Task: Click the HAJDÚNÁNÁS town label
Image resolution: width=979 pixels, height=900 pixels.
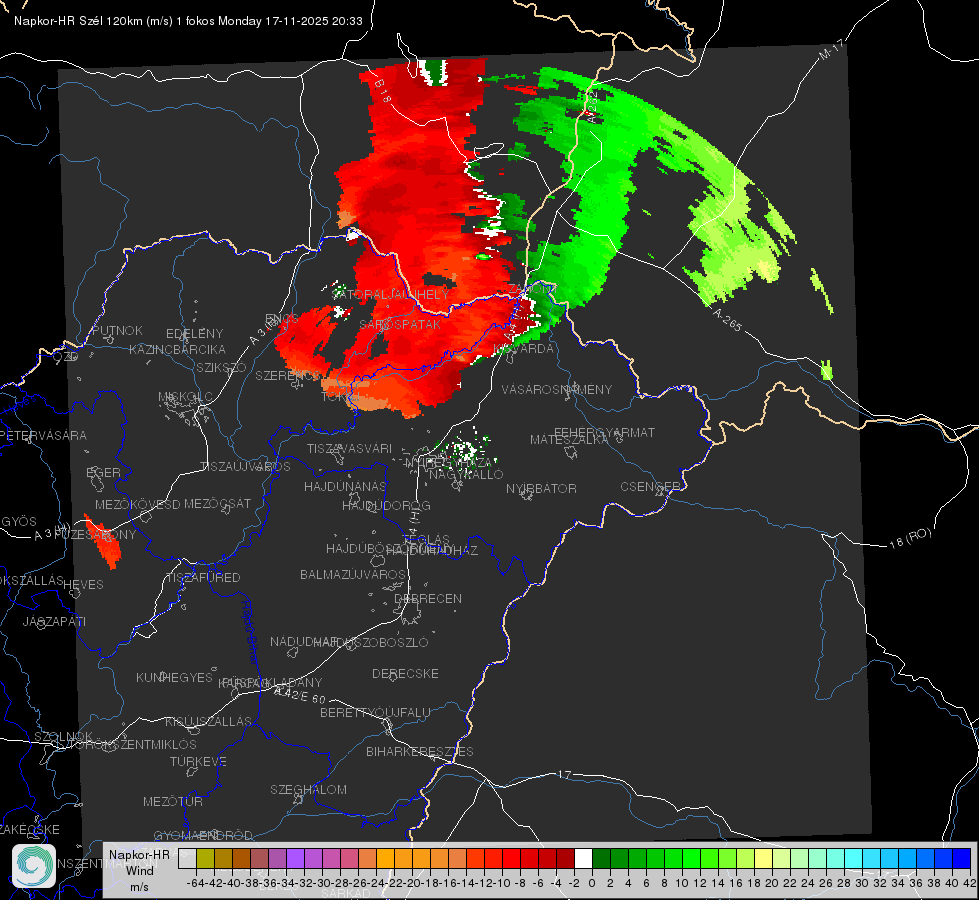Action: click(x=345, y=486)
